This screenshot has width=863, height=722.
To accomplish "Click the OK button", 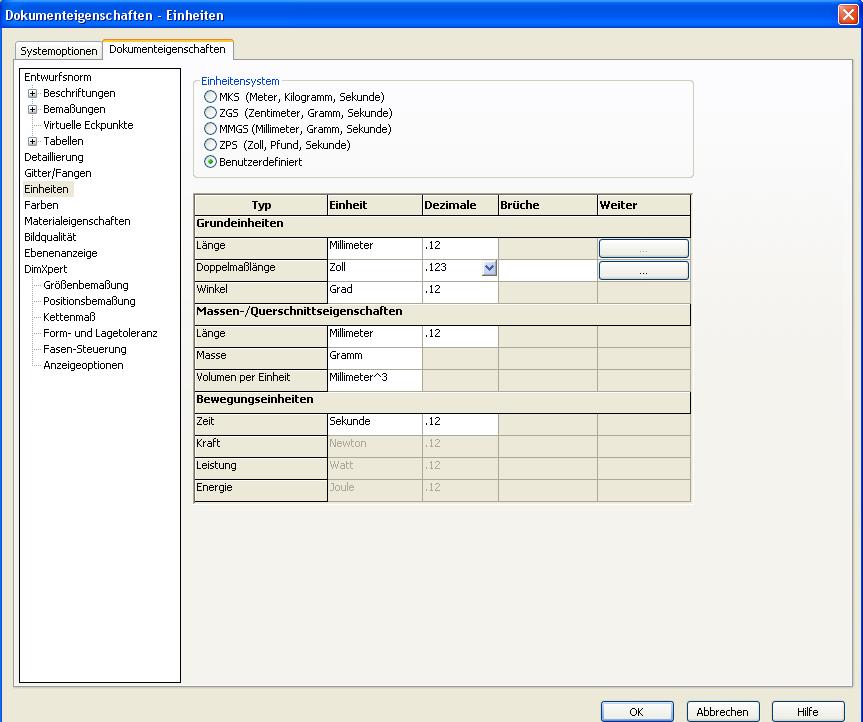I will pyautogui.click(x=636, y=711).
